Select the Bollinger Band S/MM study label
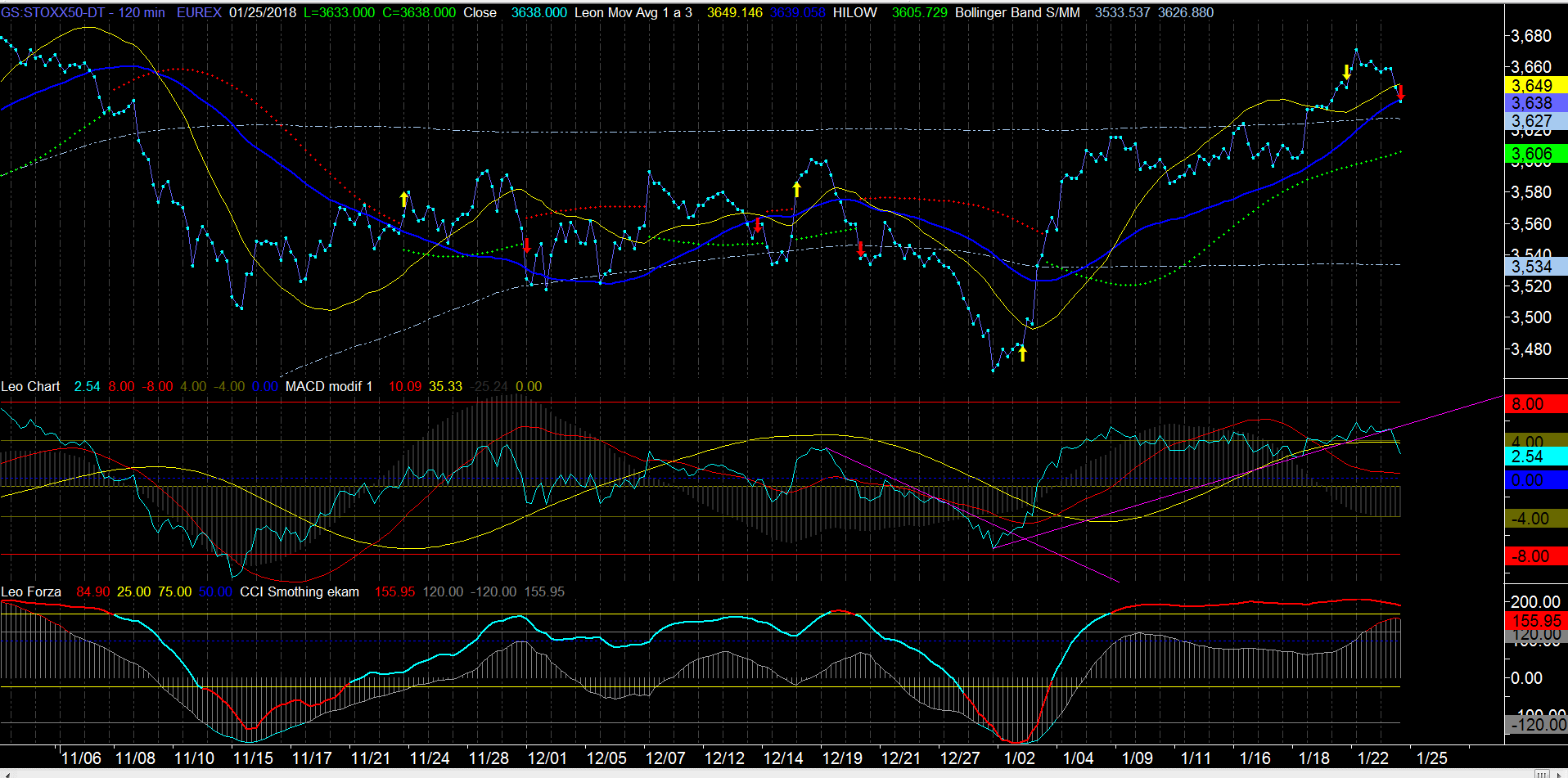Screen dimensions: 1568x778 coord(1017,12)
